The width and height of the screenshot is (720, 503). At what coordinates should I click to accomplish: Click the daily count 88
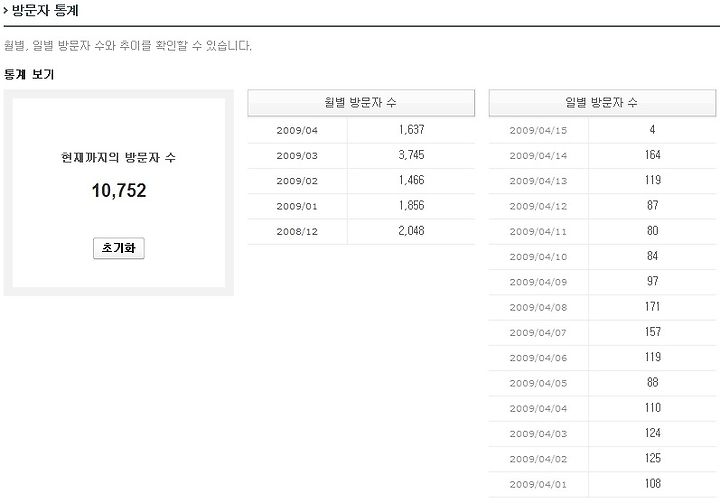(652, 383)
